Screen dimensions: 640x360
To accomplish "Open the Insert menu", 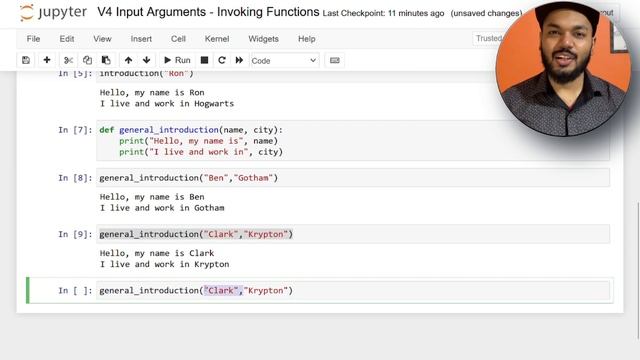I will (141, 39).
